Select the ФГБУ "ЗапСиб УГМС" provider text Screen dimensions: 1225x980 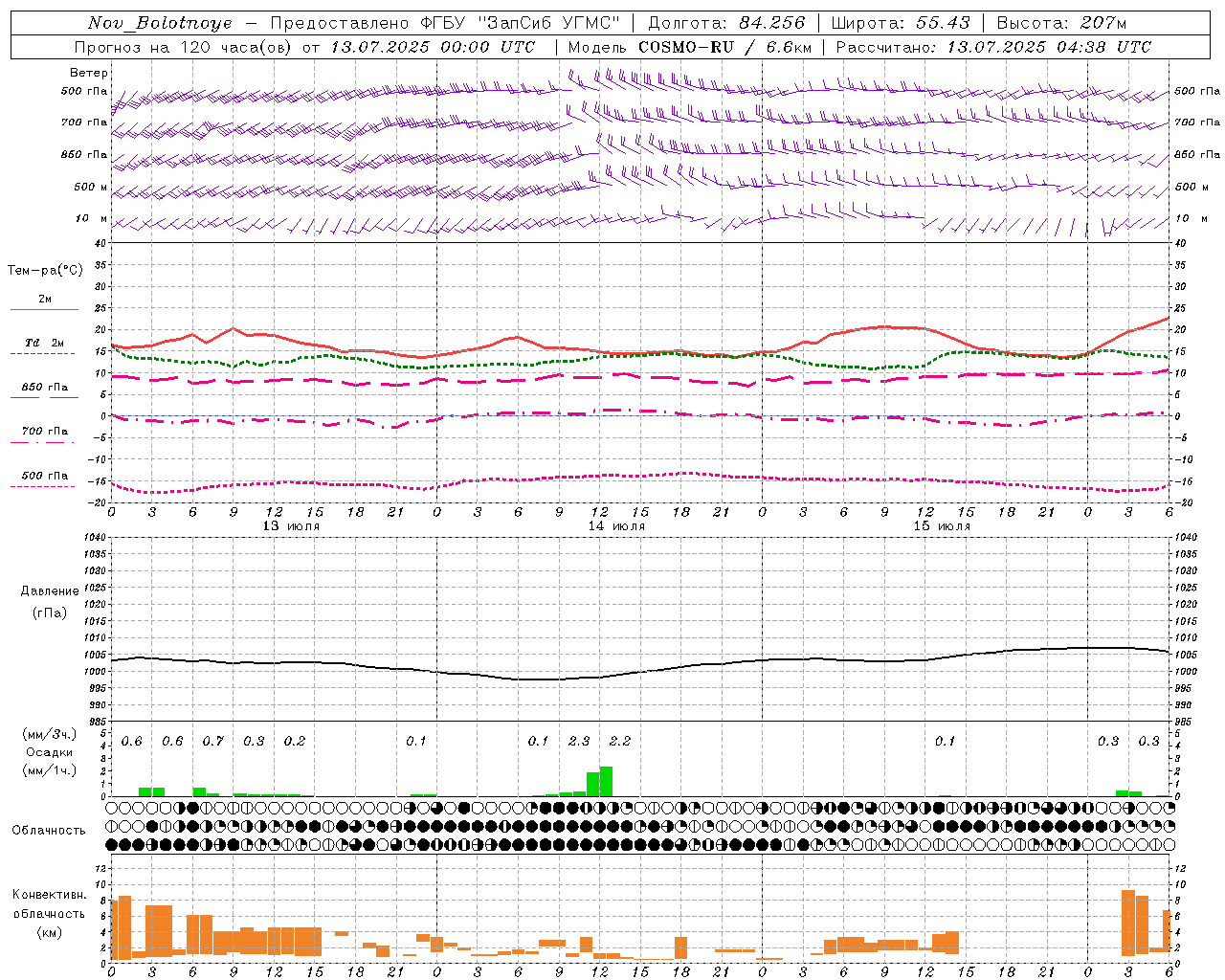(x=520, y=23)
